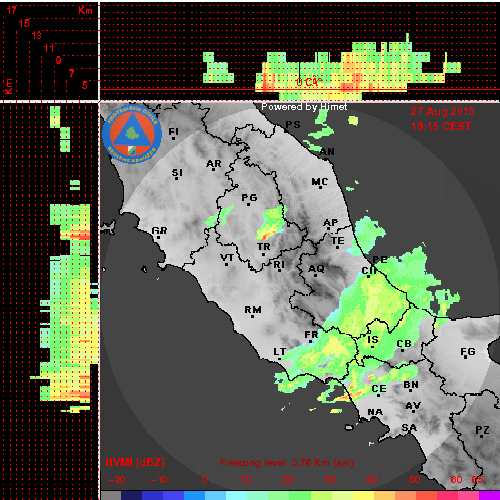Pick the magenta 65 dBZ color swatch
Screen dimensions: 500x500
(489, 495)
